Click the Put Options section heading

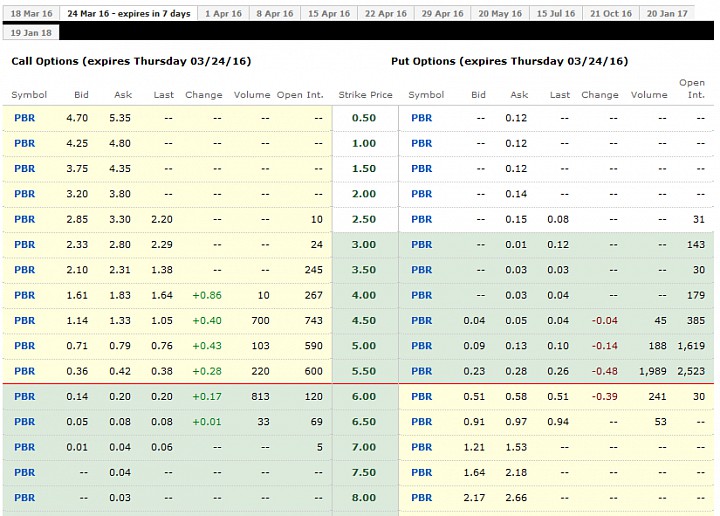coord(509,61)
